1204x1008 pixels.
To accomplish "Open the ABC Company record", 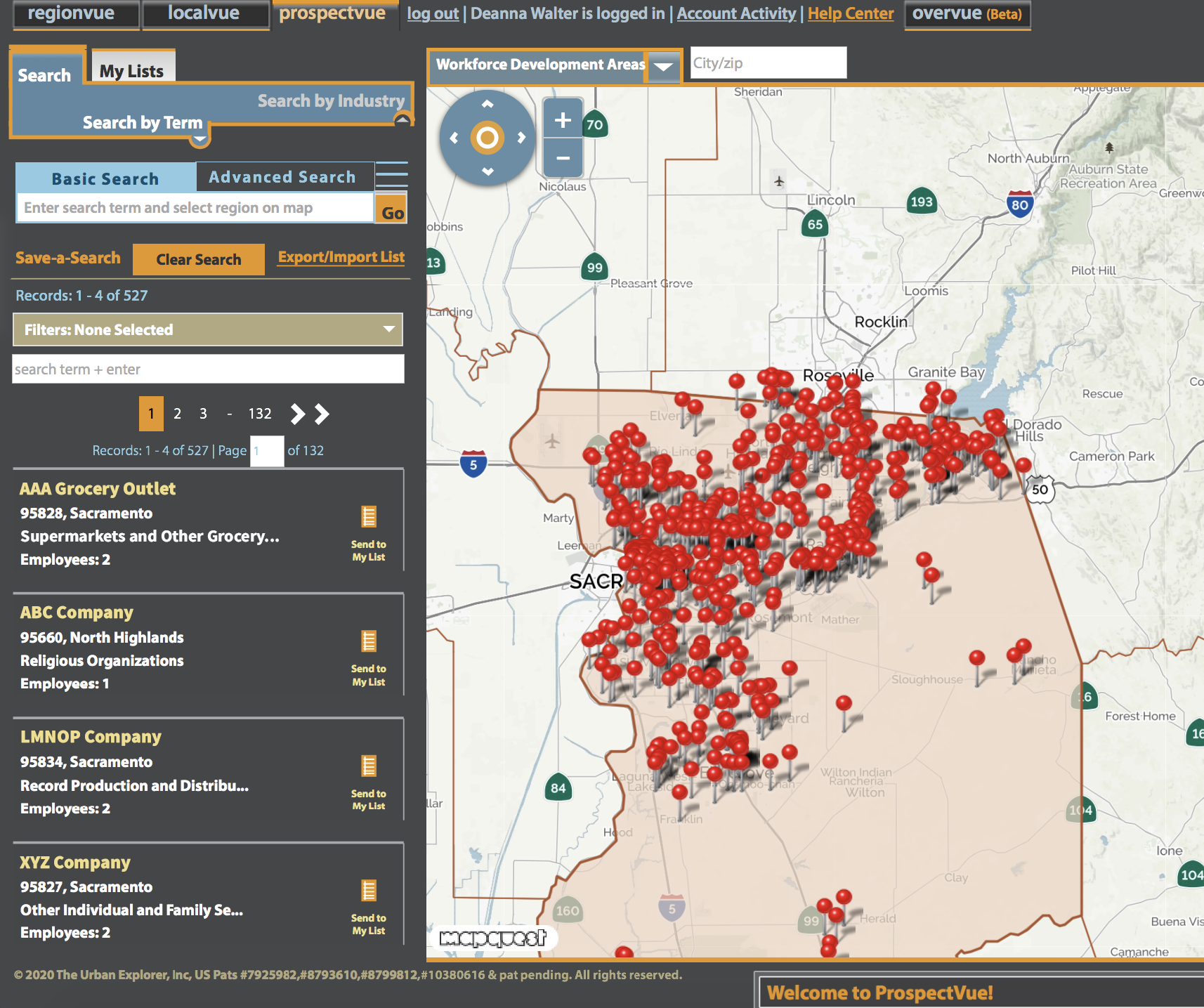I will (77, 613).
